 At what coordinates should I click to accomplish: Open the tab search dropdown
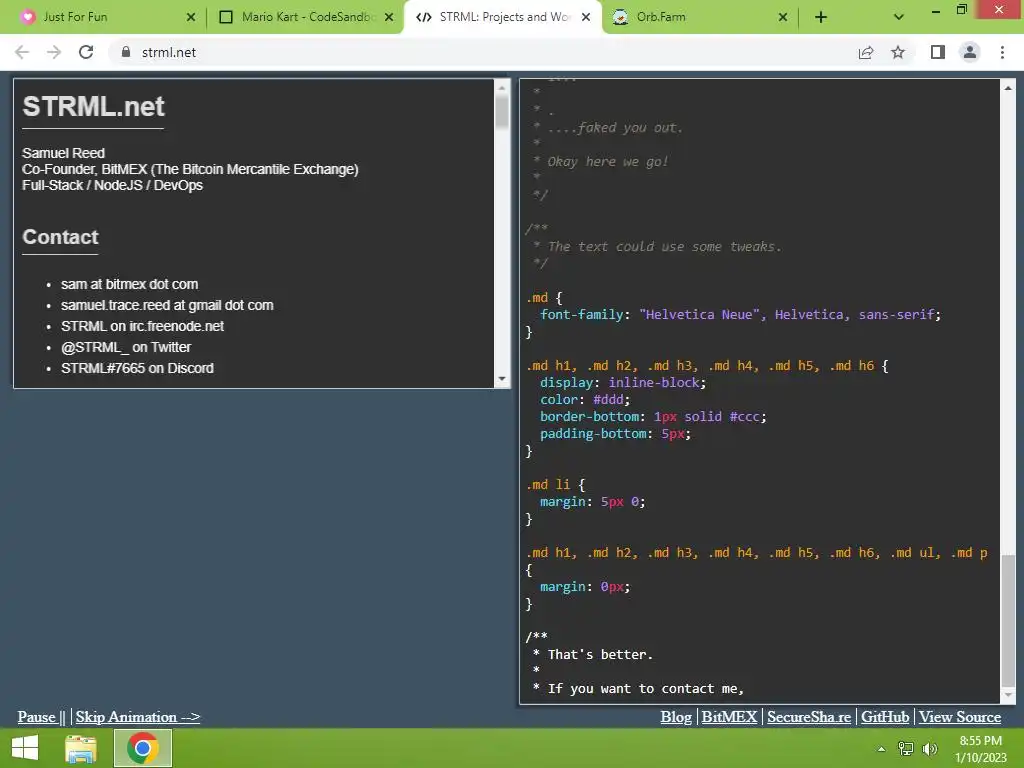[899, 18]
